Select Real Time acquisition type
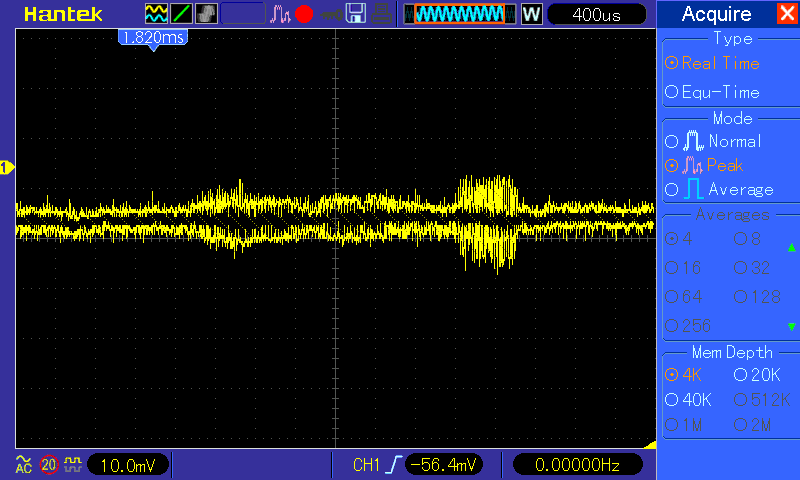This screenshot has width=800, height=480. tap(712, 63)
